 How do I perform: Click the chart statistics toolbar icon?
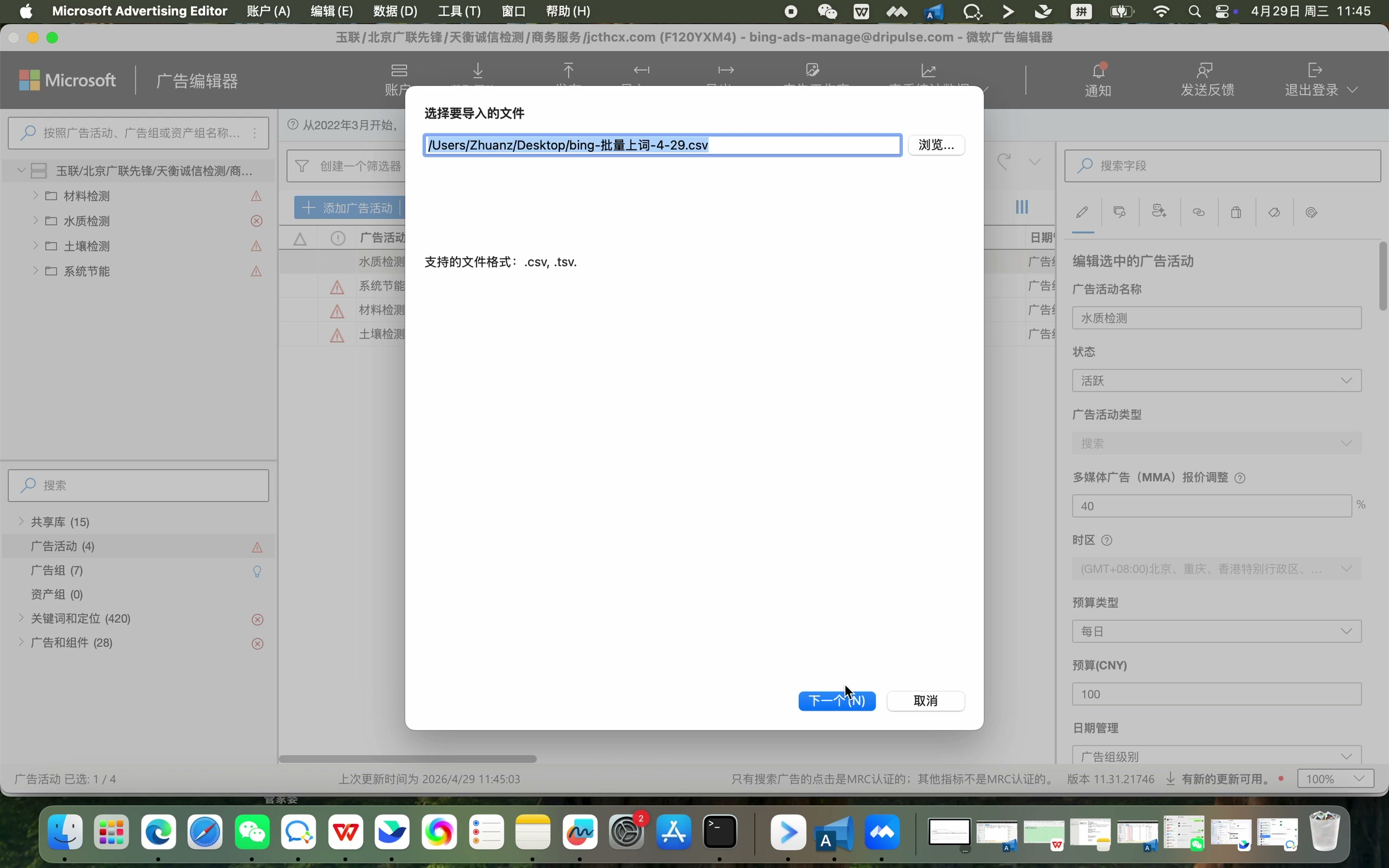929,71
